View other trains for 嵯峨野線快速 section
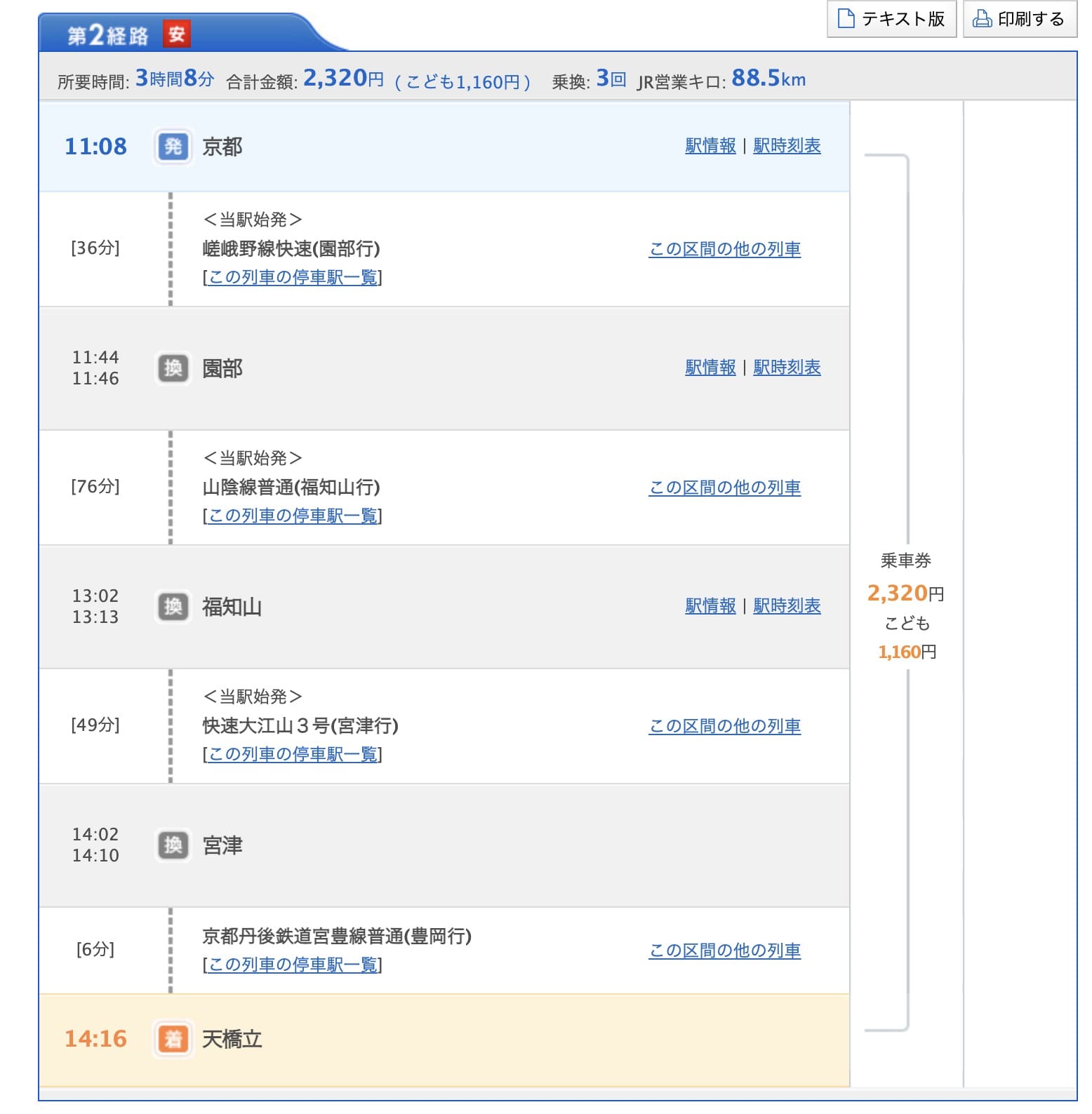Image resolution: width=1092 pixels, height=1114 pixels. pyautogui.click(x=725, y=250)
